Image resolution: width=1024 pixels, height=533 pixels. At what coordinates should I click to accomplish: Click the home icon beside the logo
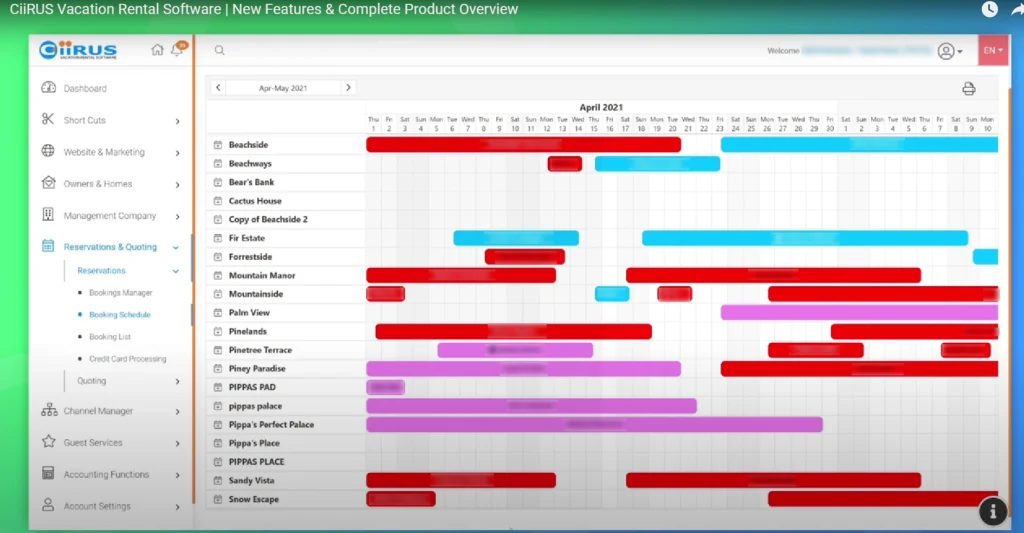click(x=157, y=50)
